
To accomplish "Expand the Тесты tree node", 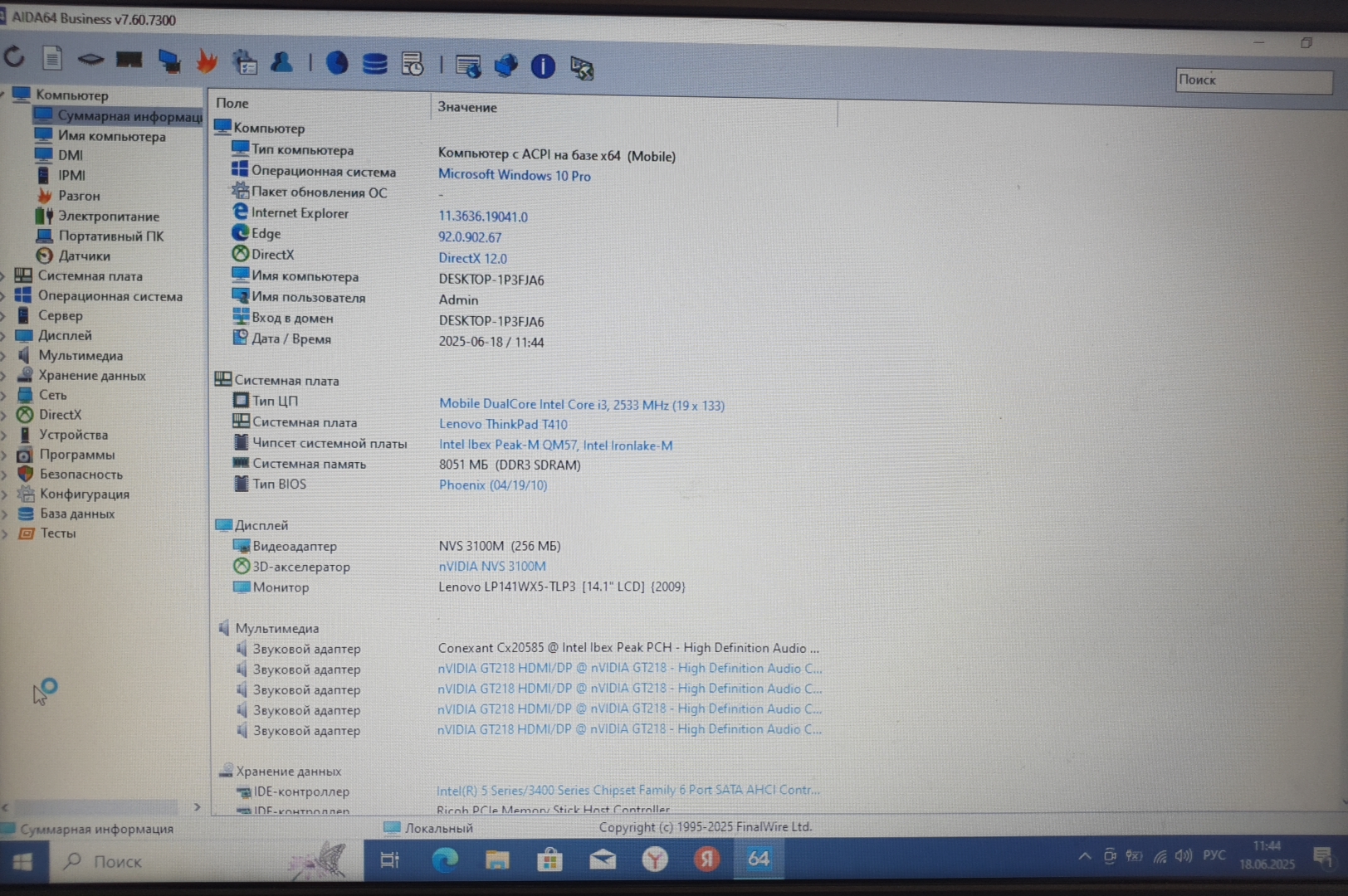I will tap(4, 533).
